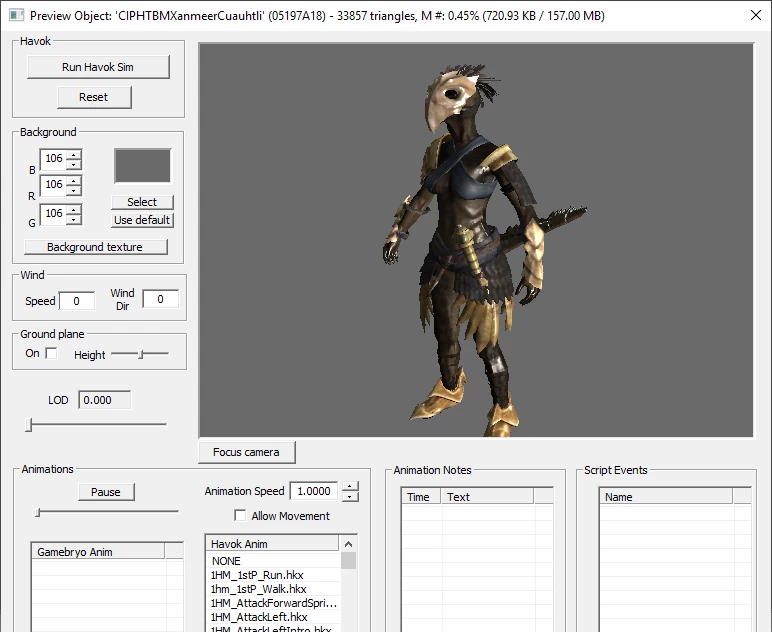
Task: Click Script Events Name column header
Action: point(667,497)
